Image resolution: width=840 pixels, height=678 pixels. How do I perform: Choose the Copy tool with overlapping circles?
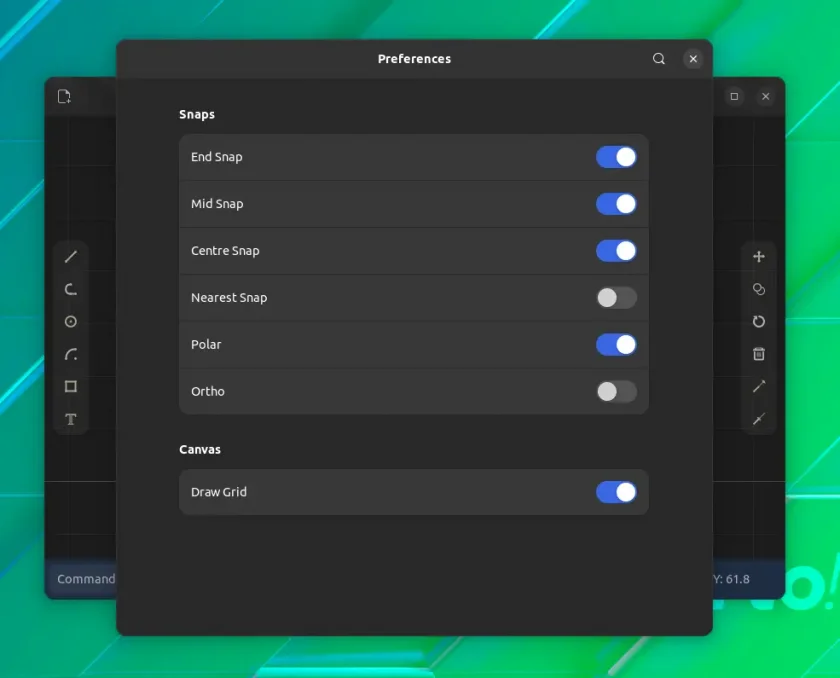[x=759, y=289]
